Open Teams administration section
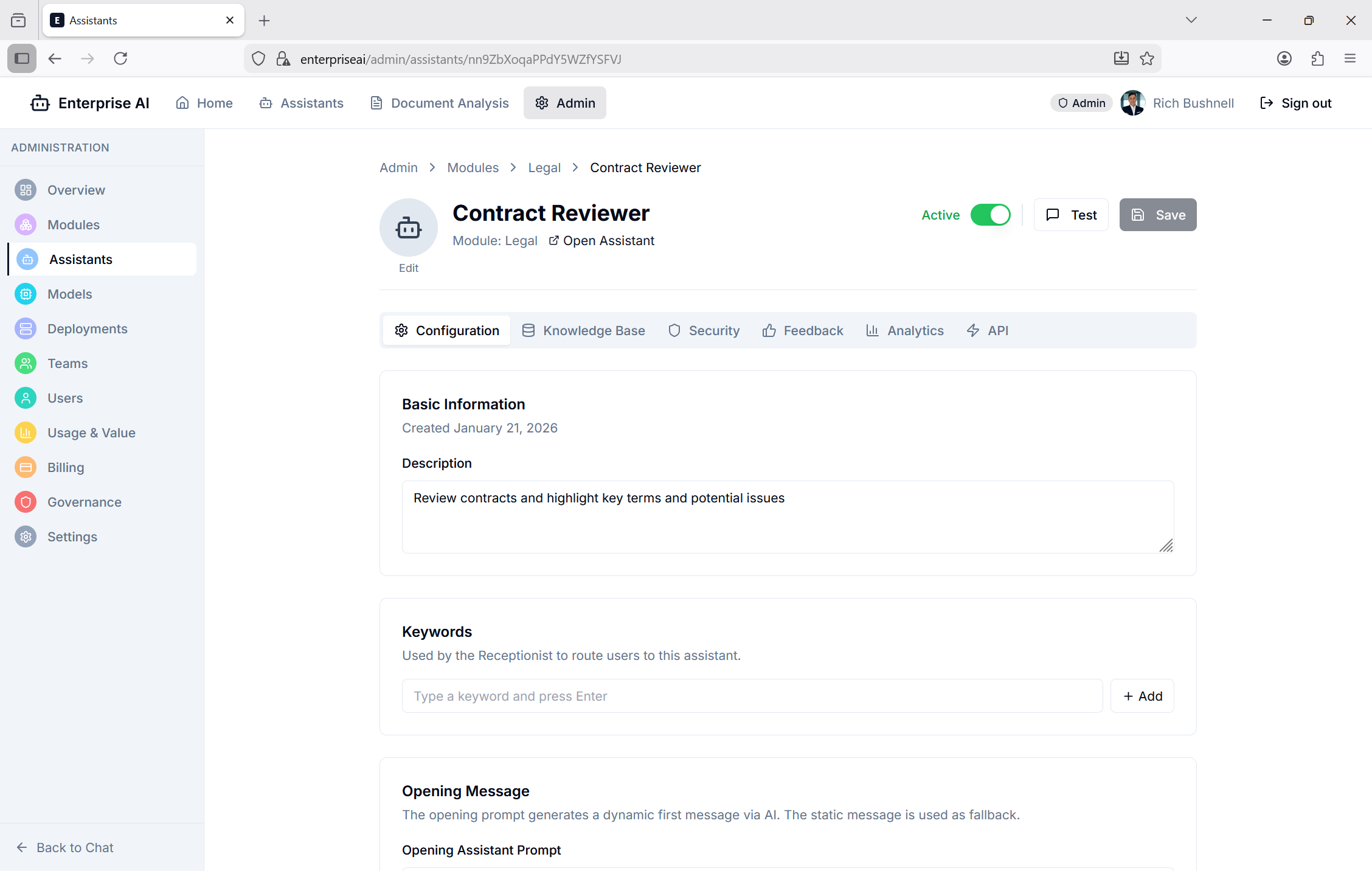The image size is (1372, 871). [x=67, y=363]
